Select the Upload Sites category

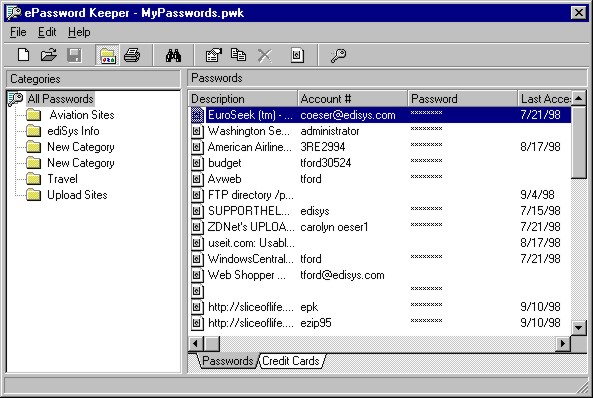coord(77,195)
